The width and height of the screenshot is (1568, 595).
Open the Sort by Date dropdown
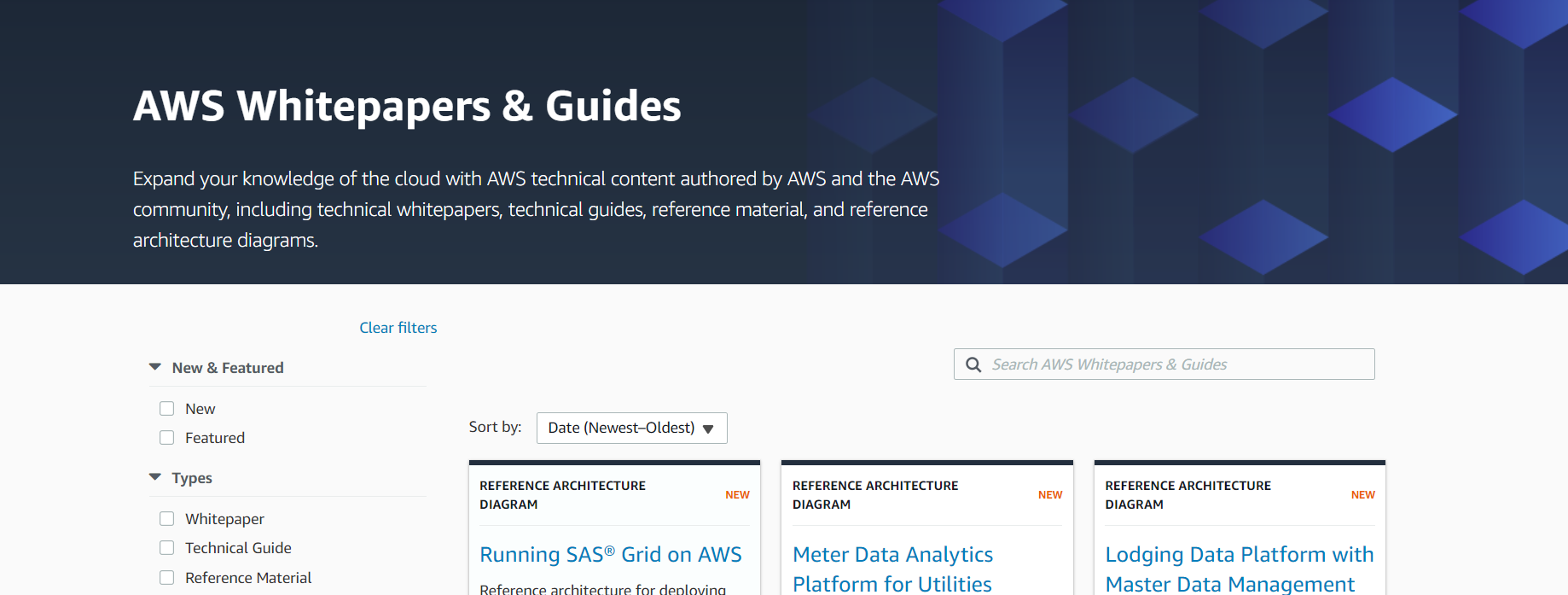(631, 428)
